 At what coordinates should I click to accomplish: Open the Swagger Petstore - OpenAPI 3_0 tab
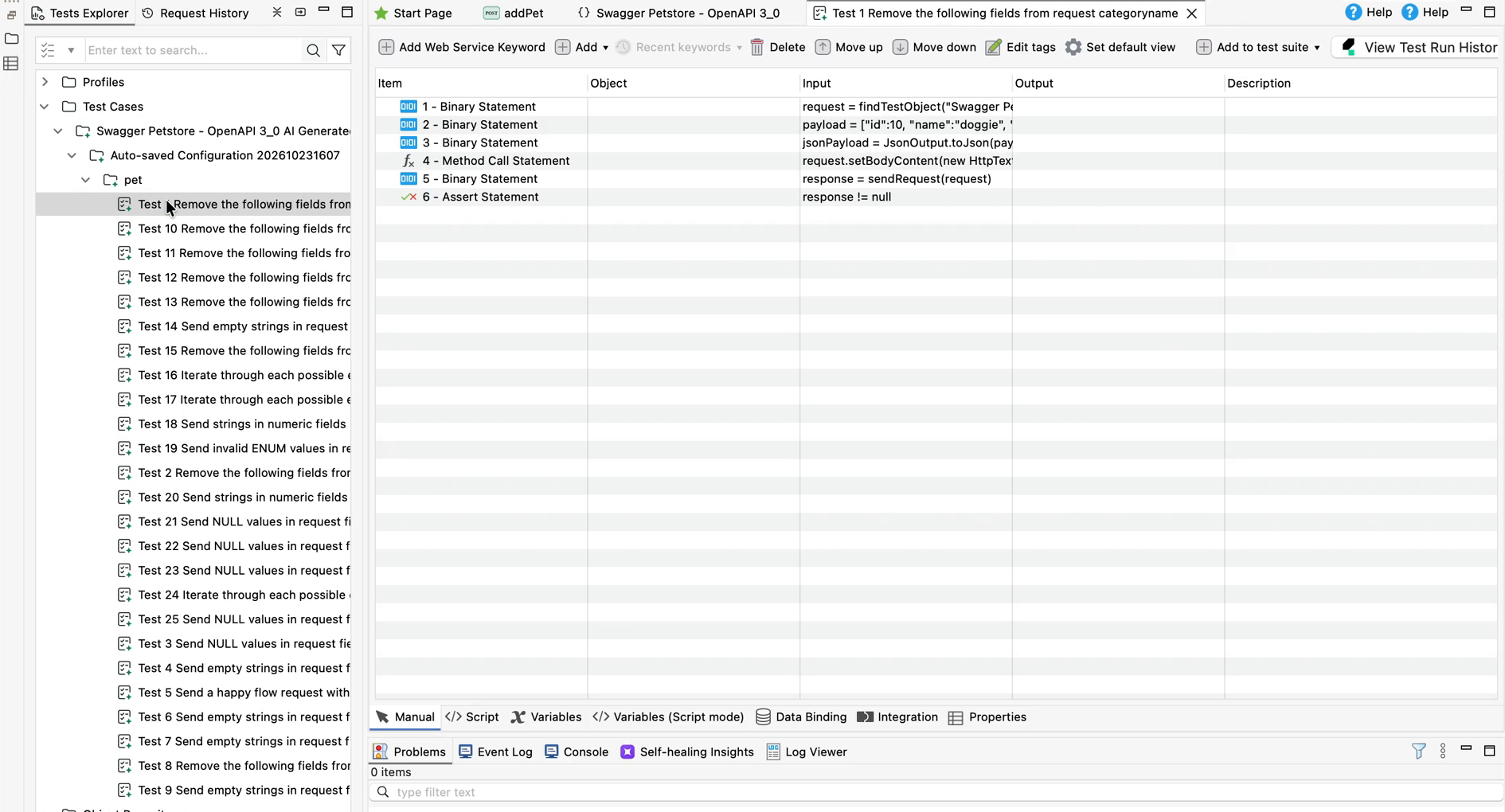(679, 13)
